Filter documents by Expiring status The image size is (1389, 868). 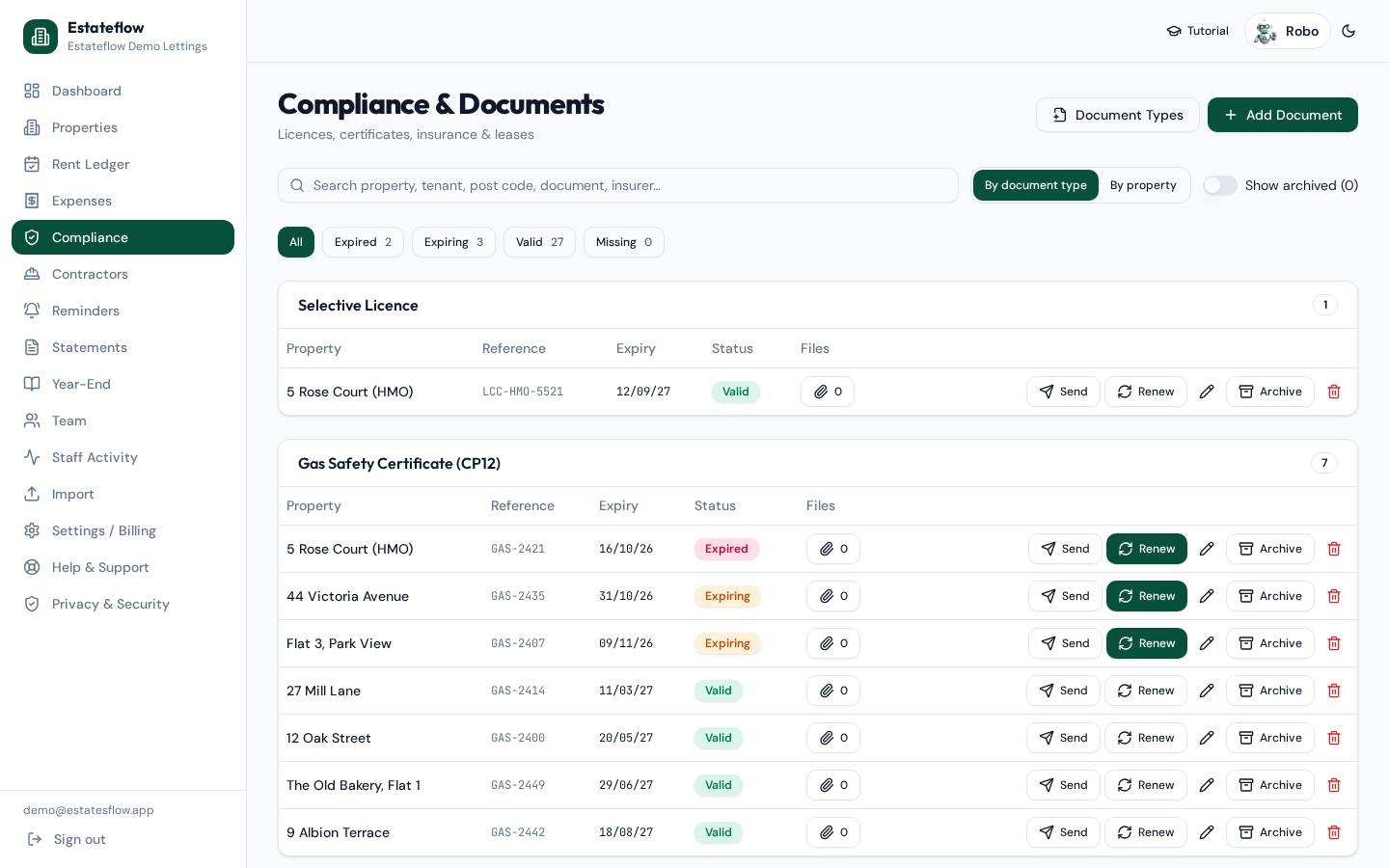click(453, 242)
